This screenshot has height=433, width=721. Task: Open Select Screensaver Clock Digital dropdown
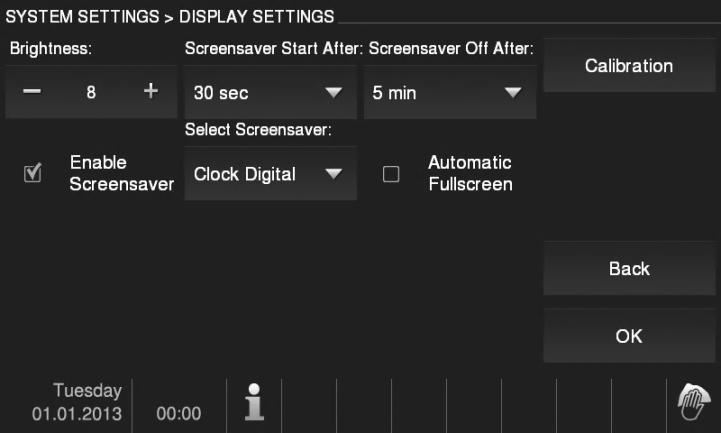coord(270,174)
